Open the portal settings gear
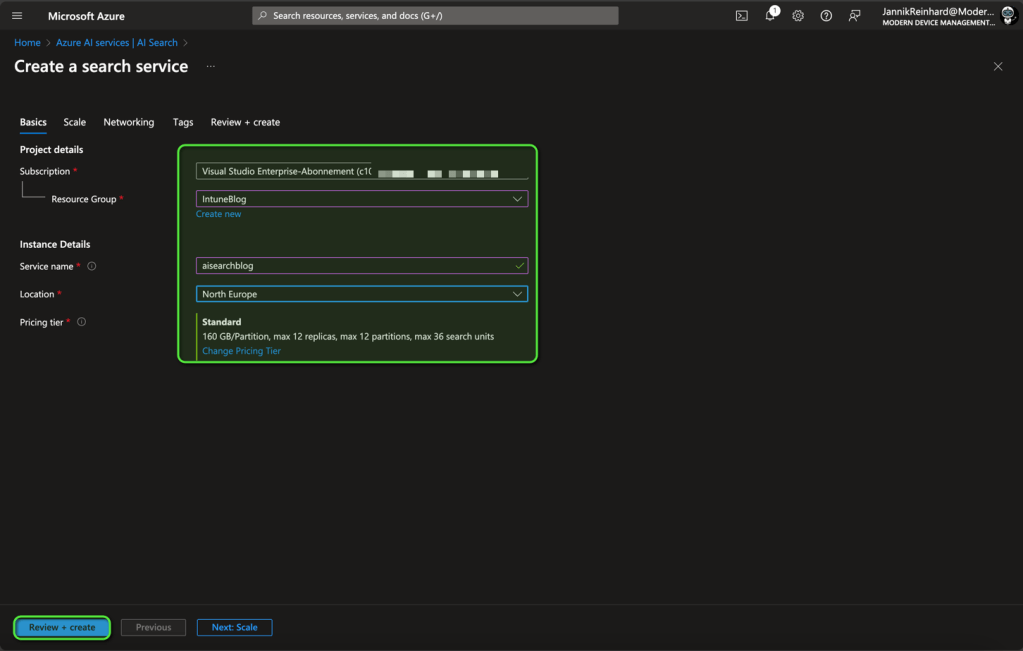Image resolution: width=1023 pixels, height=651 pixels. [798, 16]
